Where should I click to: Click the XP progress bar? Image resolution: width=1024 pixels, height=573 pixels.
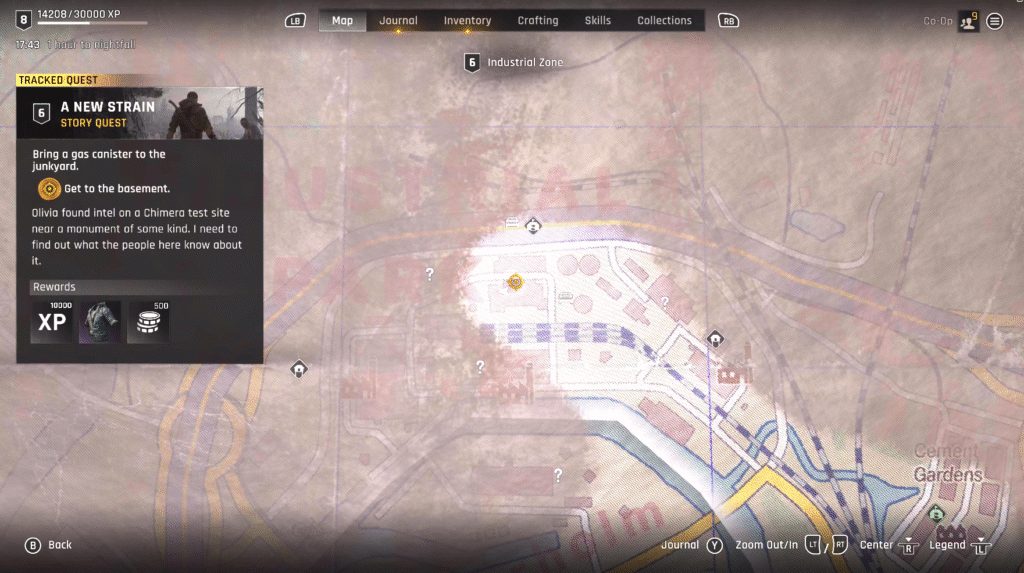pyautogui.click(x=92, y=23)
